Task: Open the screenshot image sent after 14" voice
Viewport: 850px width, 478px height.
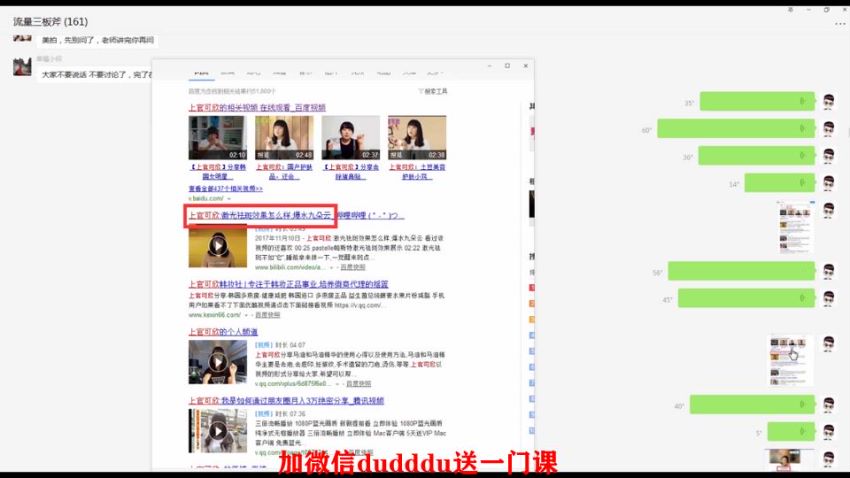Action: (795, 227)
